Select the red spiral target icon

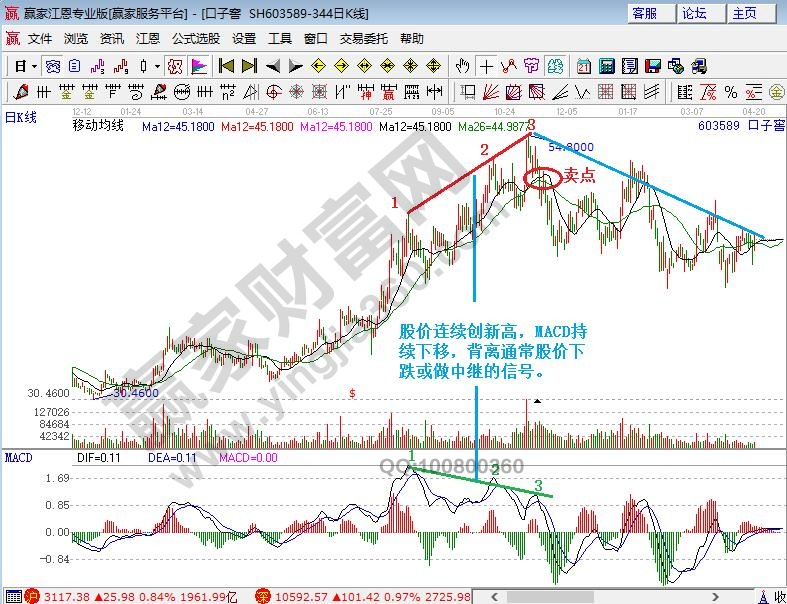coord(274,92)
